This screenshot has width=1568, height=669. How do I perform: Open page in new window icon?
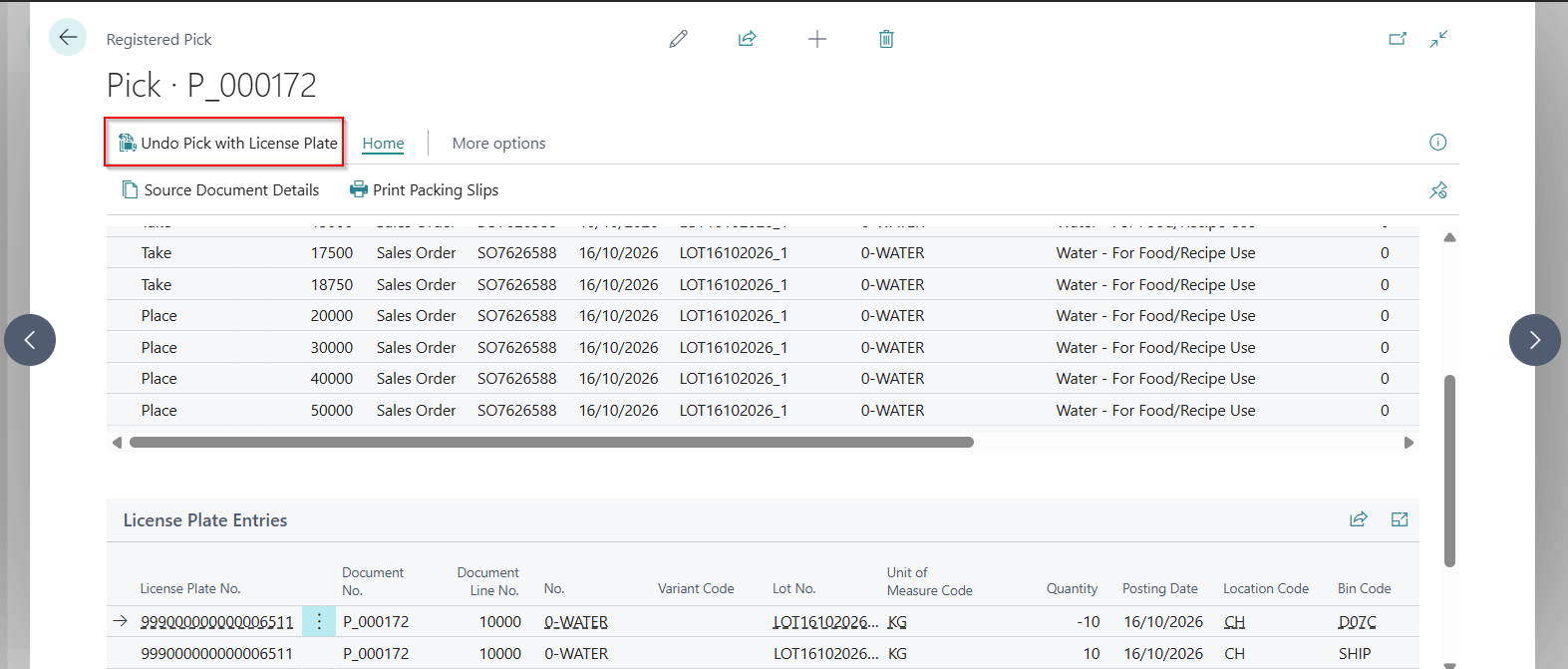1398,39
